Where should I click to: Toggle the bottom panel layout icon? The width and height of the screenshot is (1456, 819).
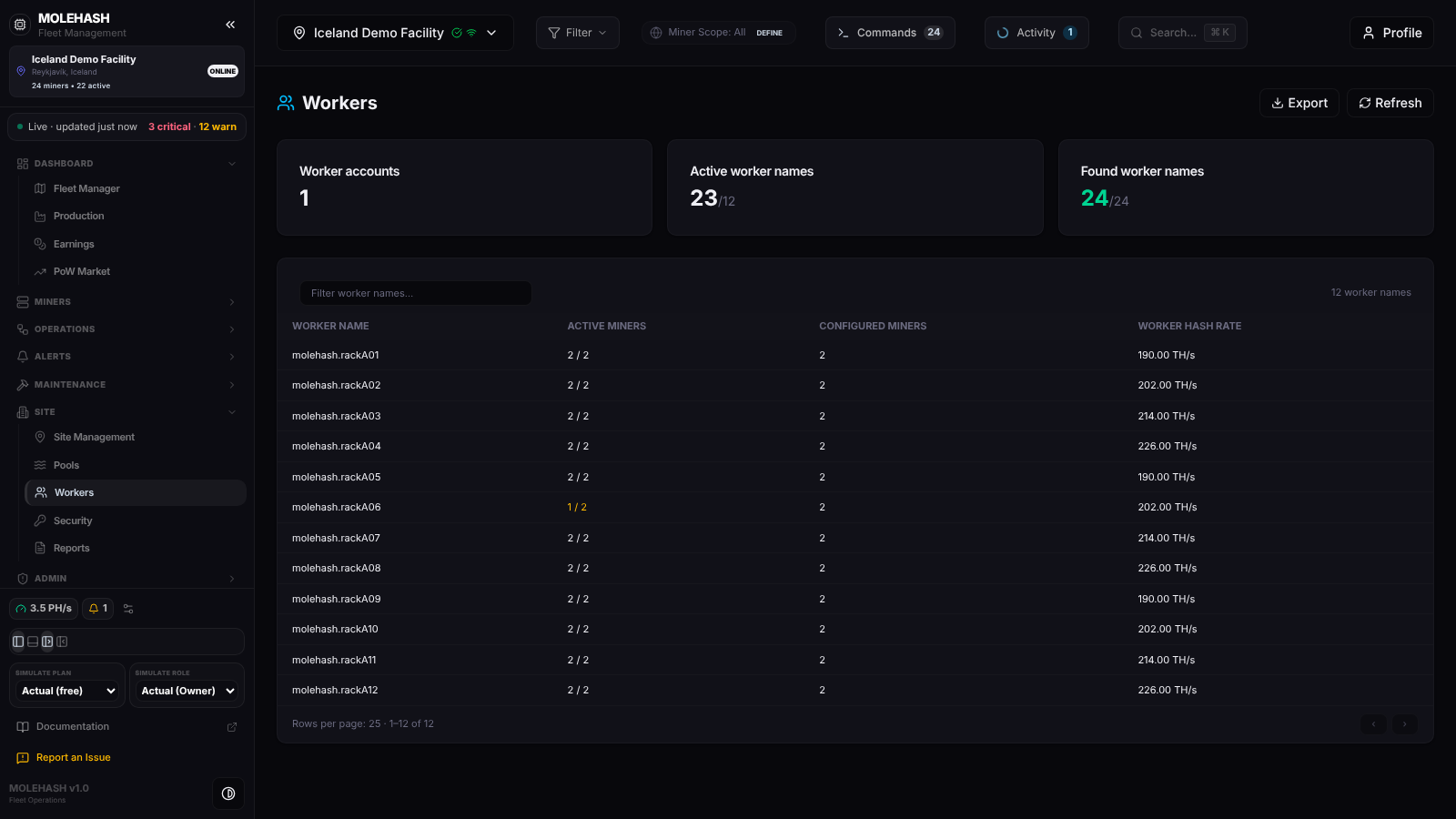[33, 642]
